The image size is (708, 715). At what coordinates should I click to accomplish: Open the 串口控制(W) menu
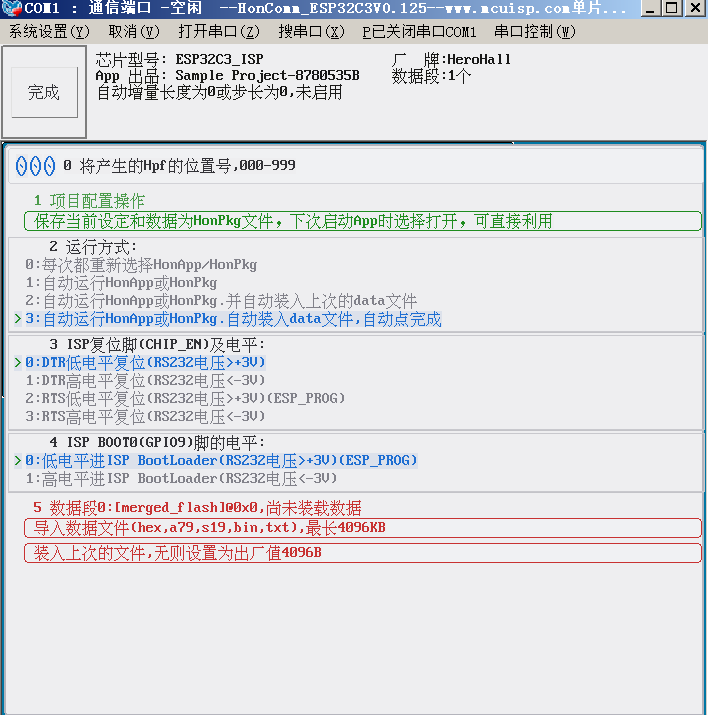click(x=535, y=31)
